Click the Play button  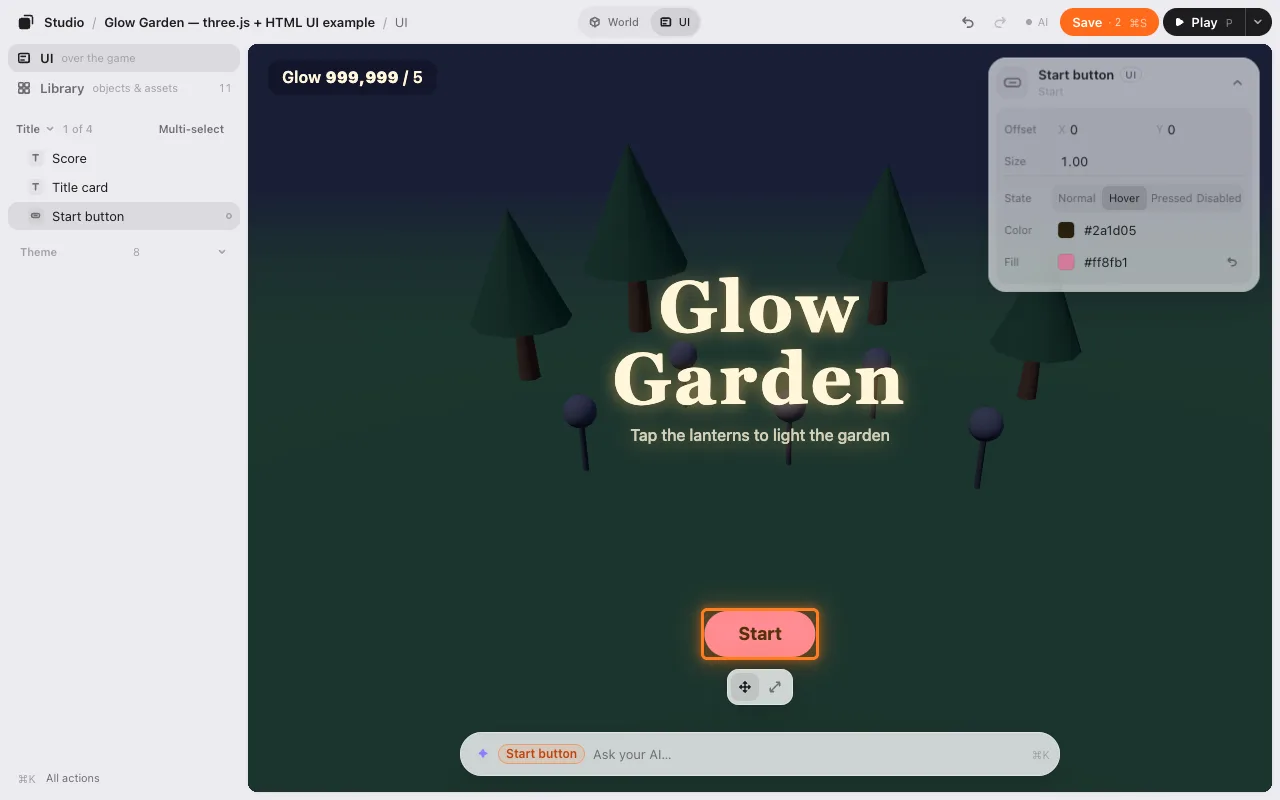click(x=1203, y=22)
